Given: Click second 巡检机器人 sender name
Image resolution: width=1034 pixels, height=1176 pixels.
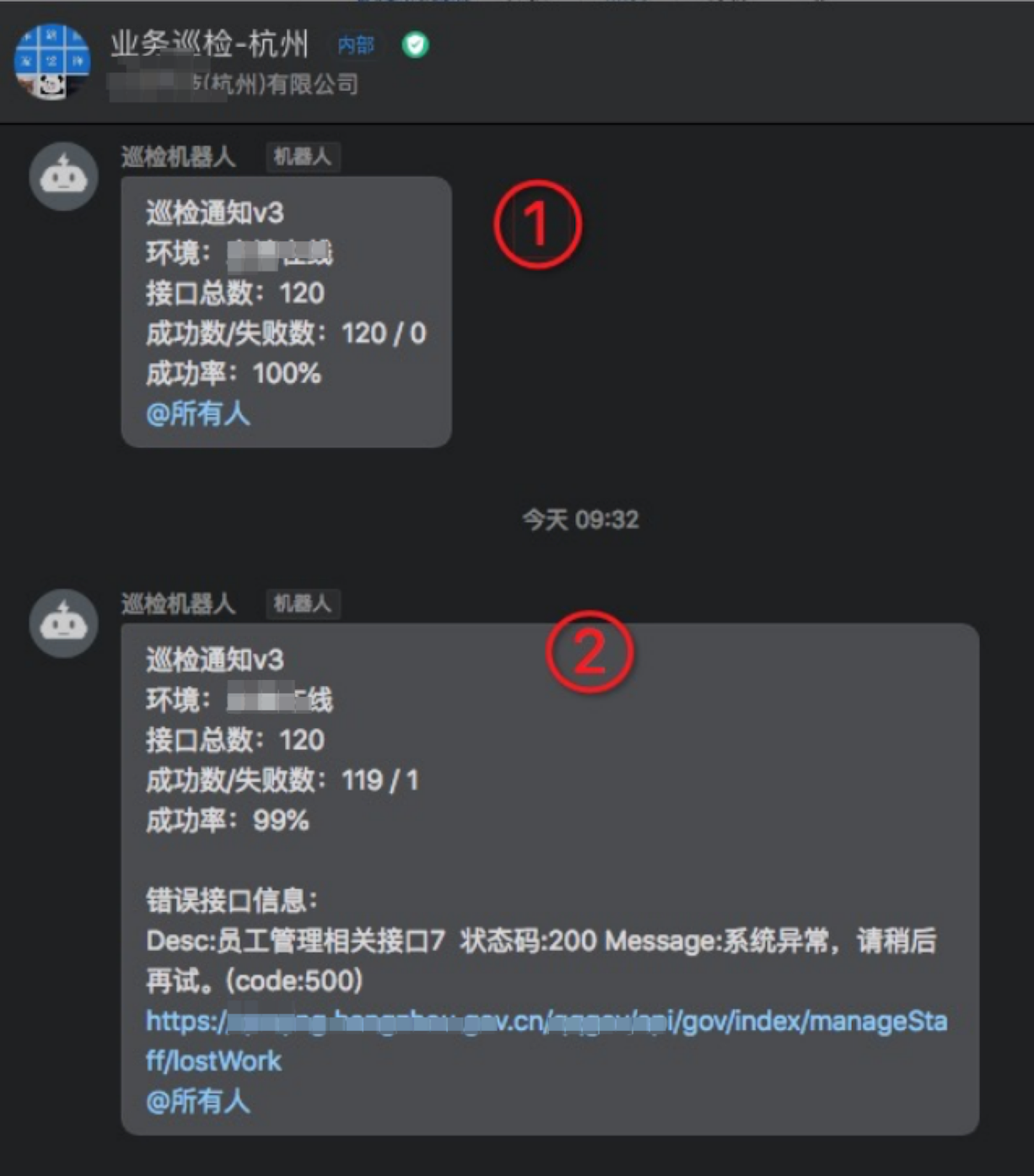Looking at the screenshot, I should [x=178, y=604].
